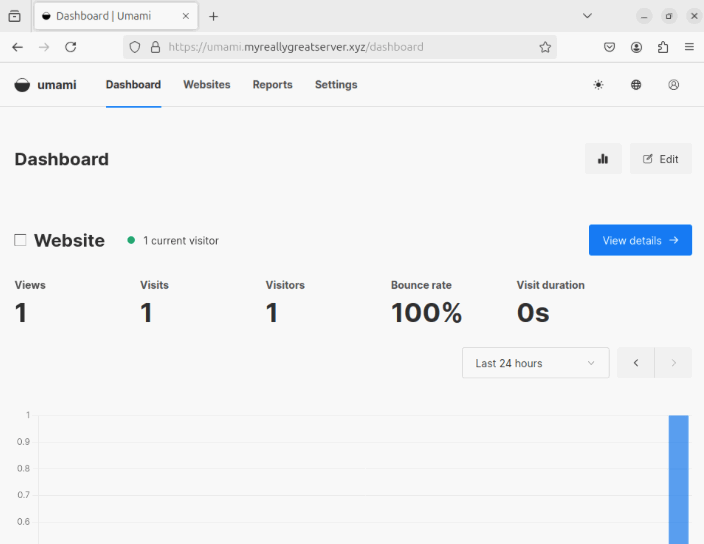Open a new browser tab with plus icon
Viewport: 704px width, 544px height.
(214, 17)
